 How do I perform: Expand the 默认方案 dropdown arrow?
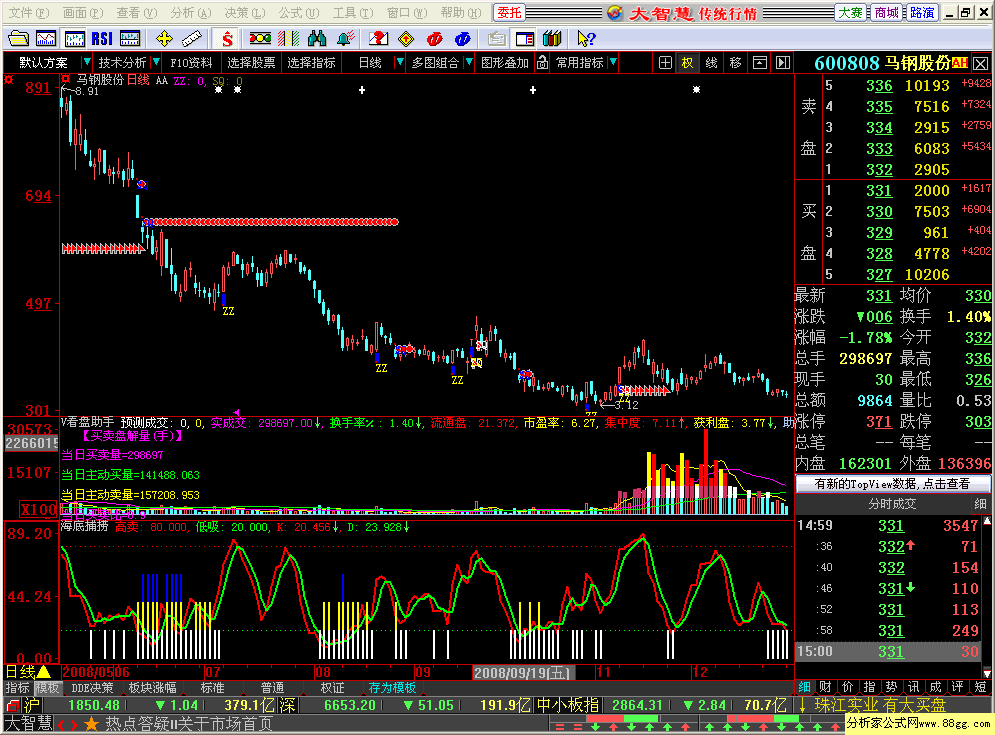click(x=87, y=62)
